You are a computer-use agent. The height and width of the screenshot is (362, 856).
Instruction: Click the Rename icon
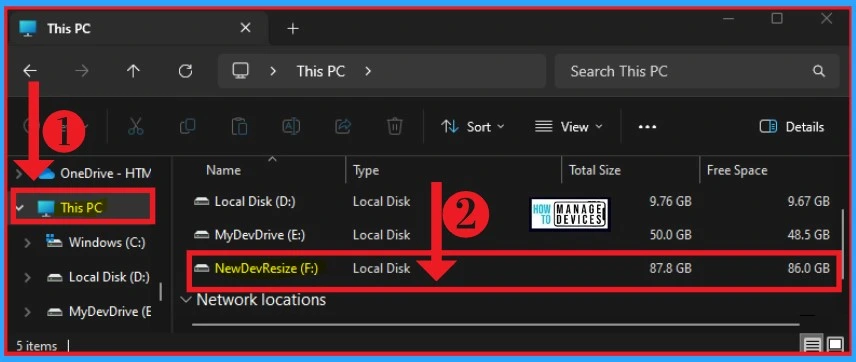[x=291, y=127]
